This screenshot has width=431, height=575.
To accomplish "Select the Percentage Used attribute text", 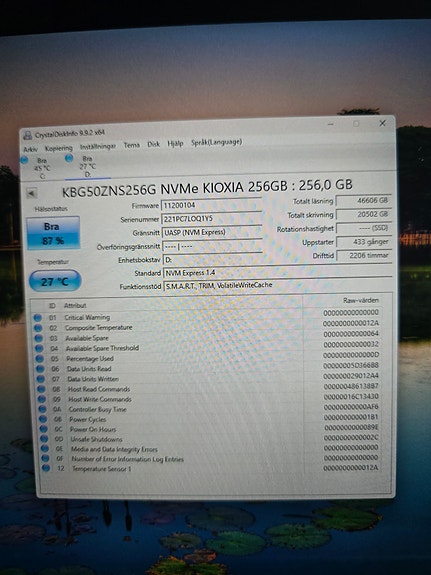I will coord(90,359).
